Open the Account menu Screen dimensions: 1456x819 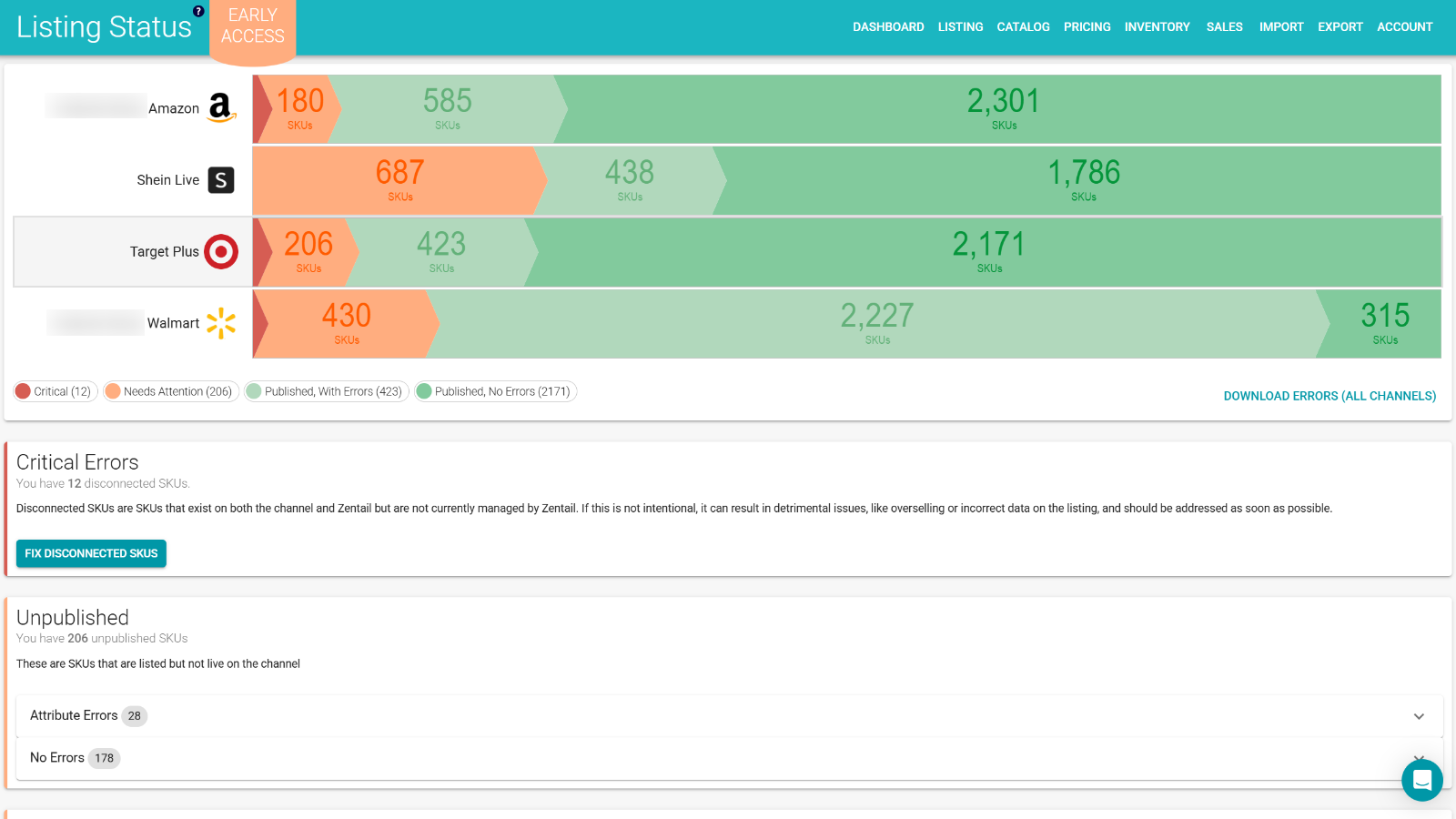point(1405,27)
